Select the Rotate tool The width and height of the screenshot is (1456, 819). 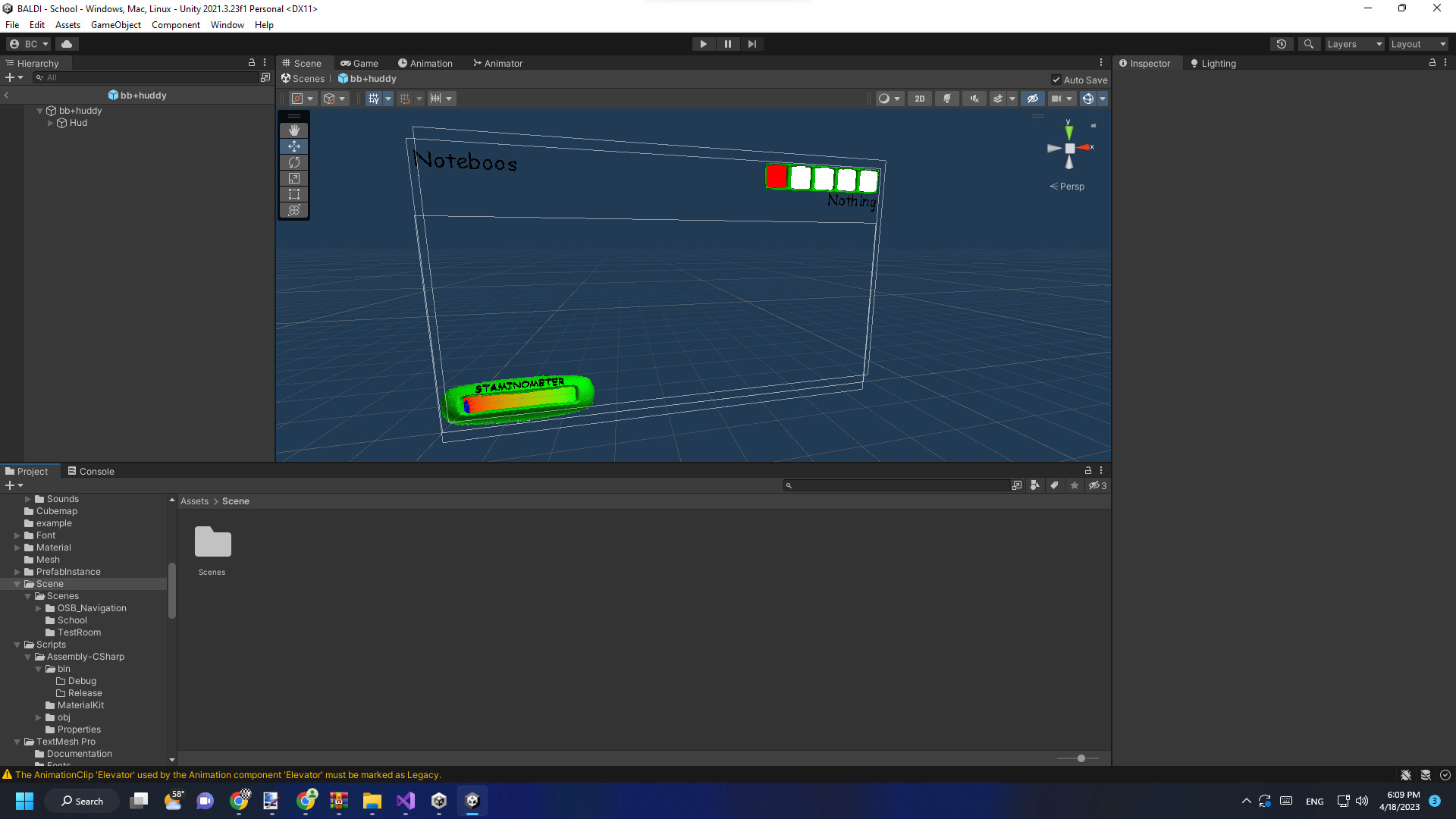click(294, 162)
